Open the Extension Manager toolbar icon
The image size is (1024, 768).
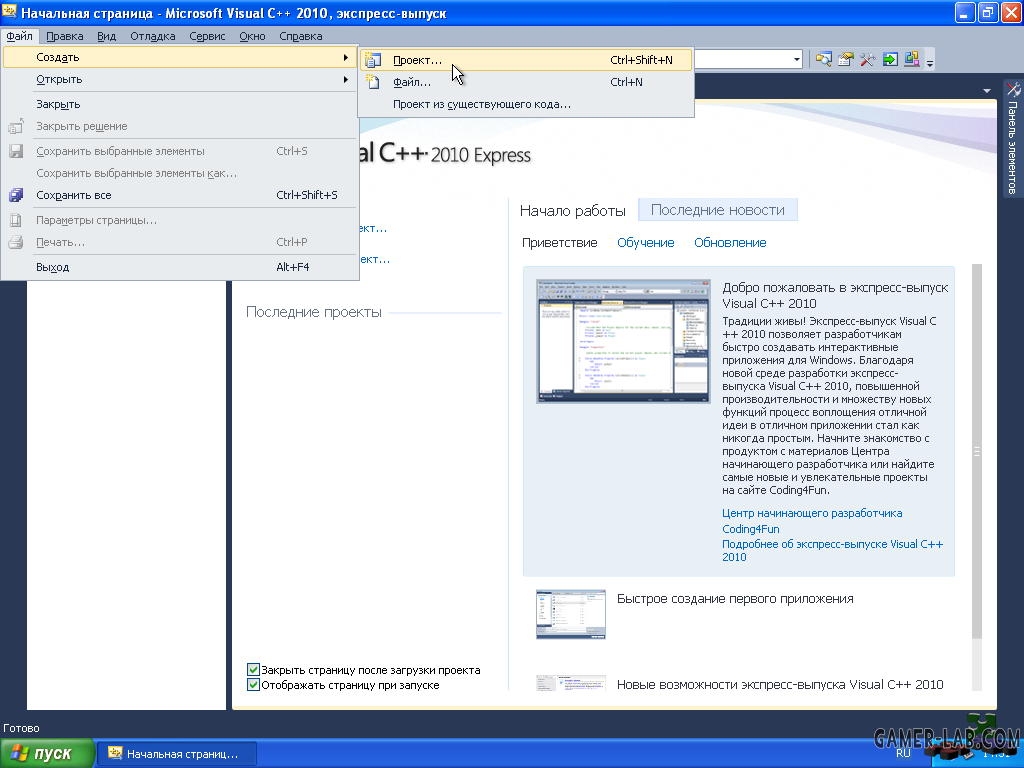click(x=912, y=59)
